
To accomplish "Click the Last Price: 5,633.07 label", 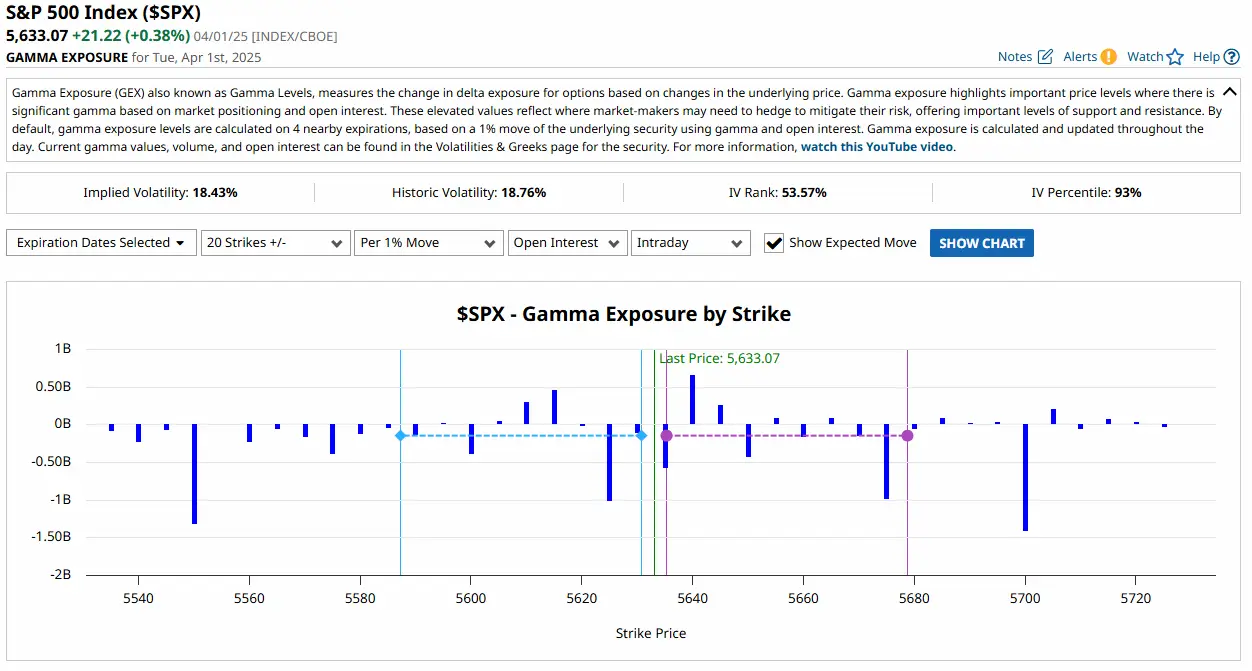I will [719, 358].
